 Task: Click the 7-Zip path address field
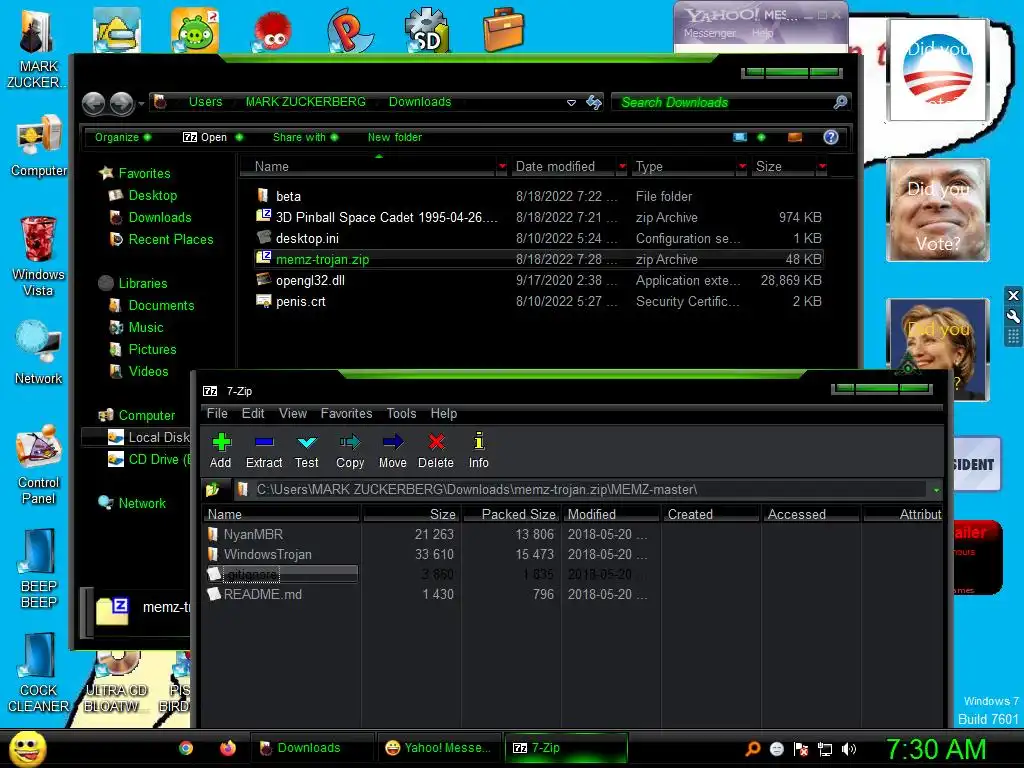pyautogui.click(x=581, y=489)
